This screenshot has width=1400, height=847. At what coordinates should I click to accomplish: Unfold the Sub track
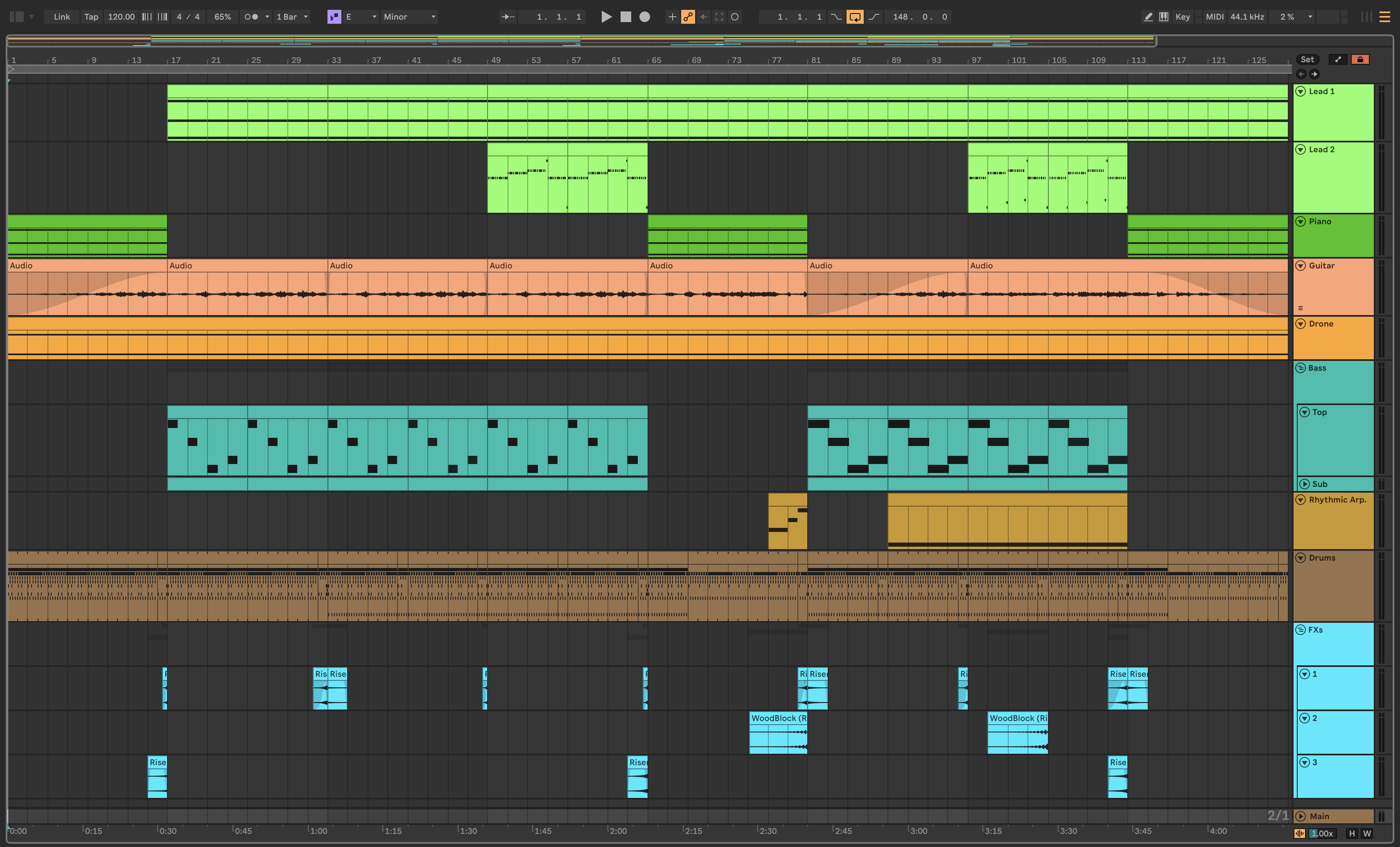click(1305, 484)
